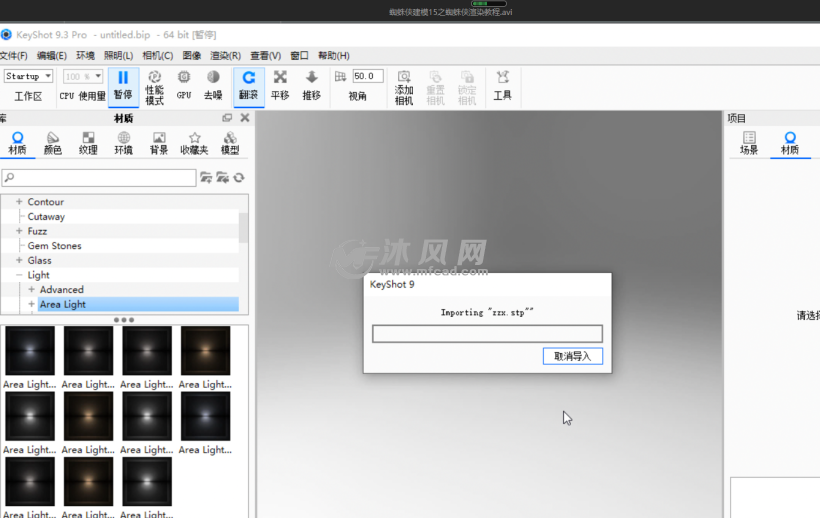Expand the Area Light subfolder
The width and height of the screenshot is (820, 518).
[x=31, y=304]
